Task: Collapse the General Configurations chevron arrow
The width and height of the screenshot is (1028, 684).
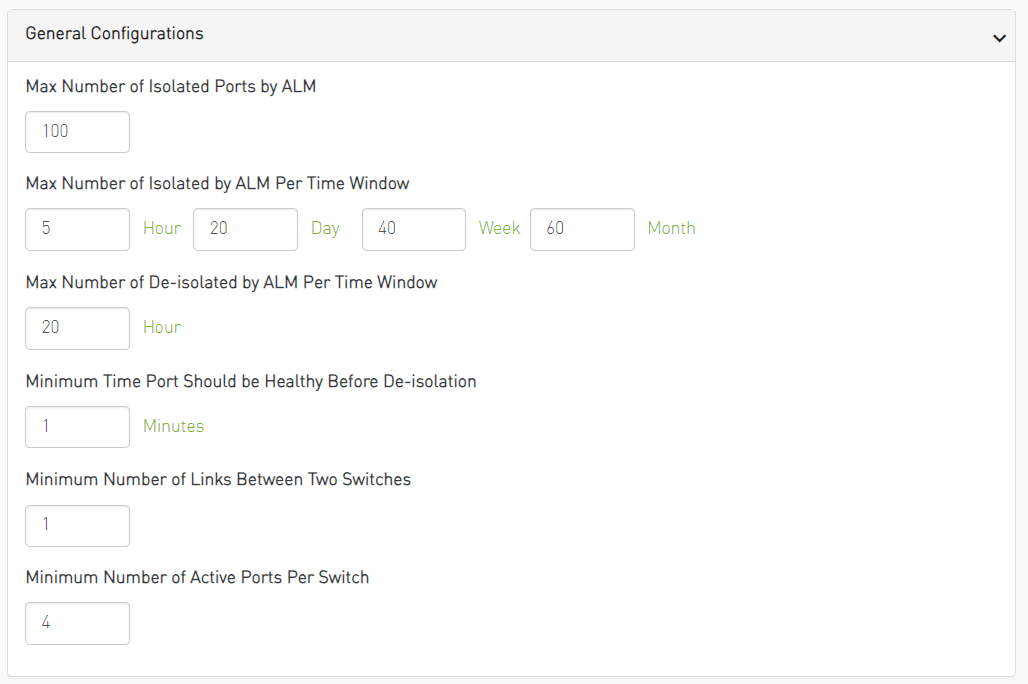Action: pyautogui.click(x=998, y=38)
